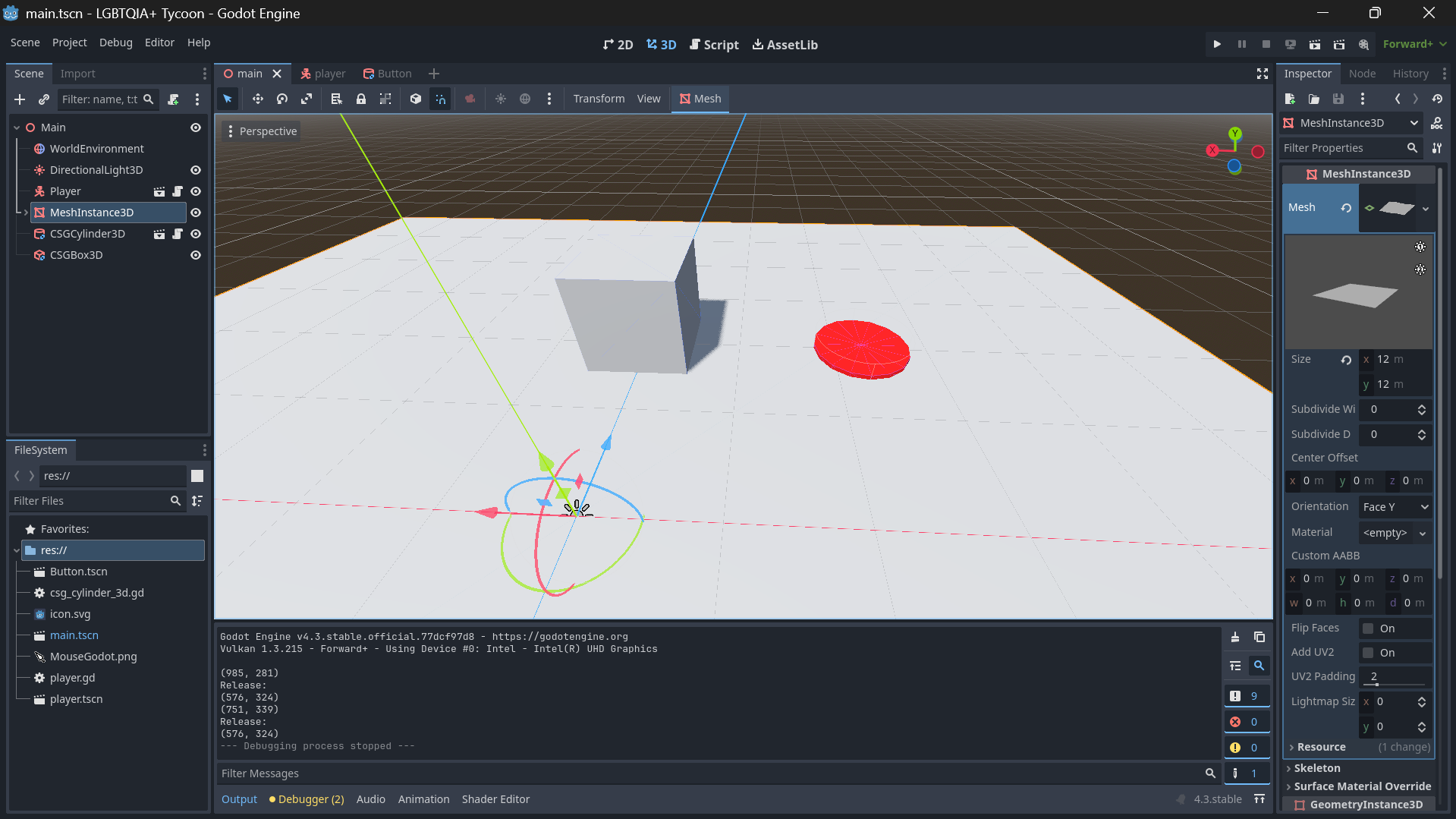Revert the Mesh property reset arrow

pyautogui.click(x=1347, y=208)
